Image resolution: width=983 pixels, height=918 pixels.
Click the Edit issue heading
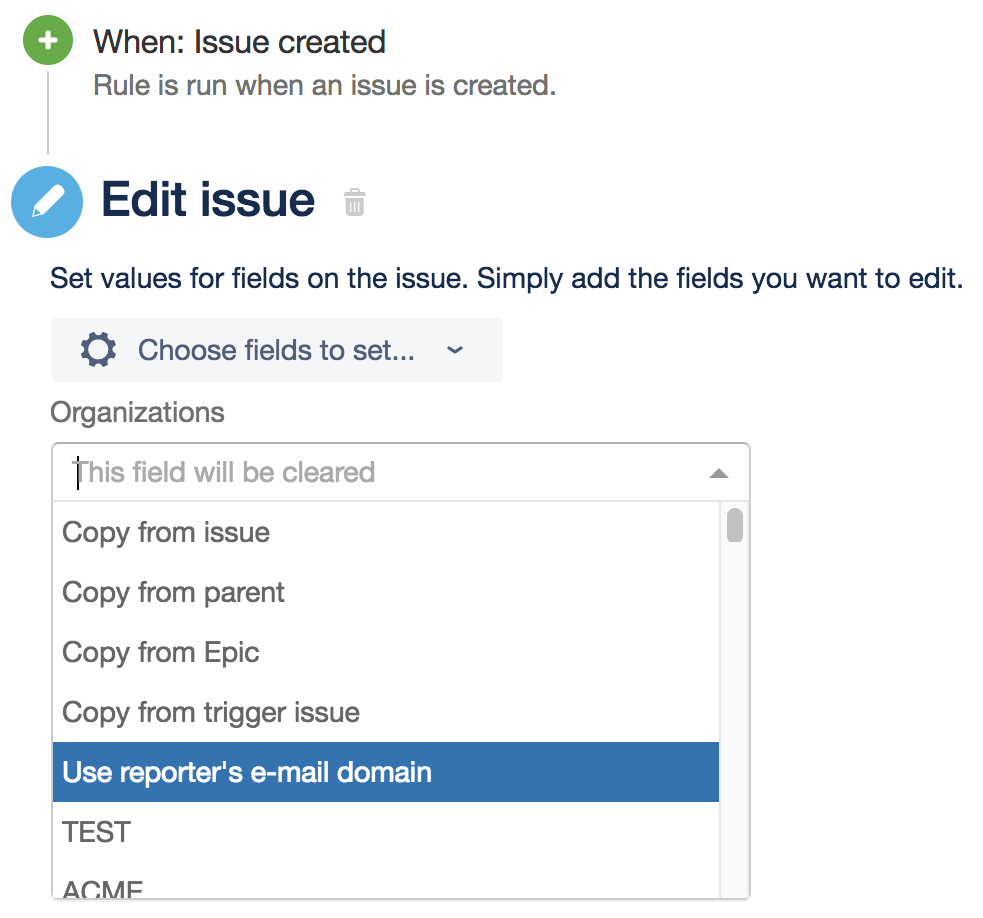tap(208, 200)
